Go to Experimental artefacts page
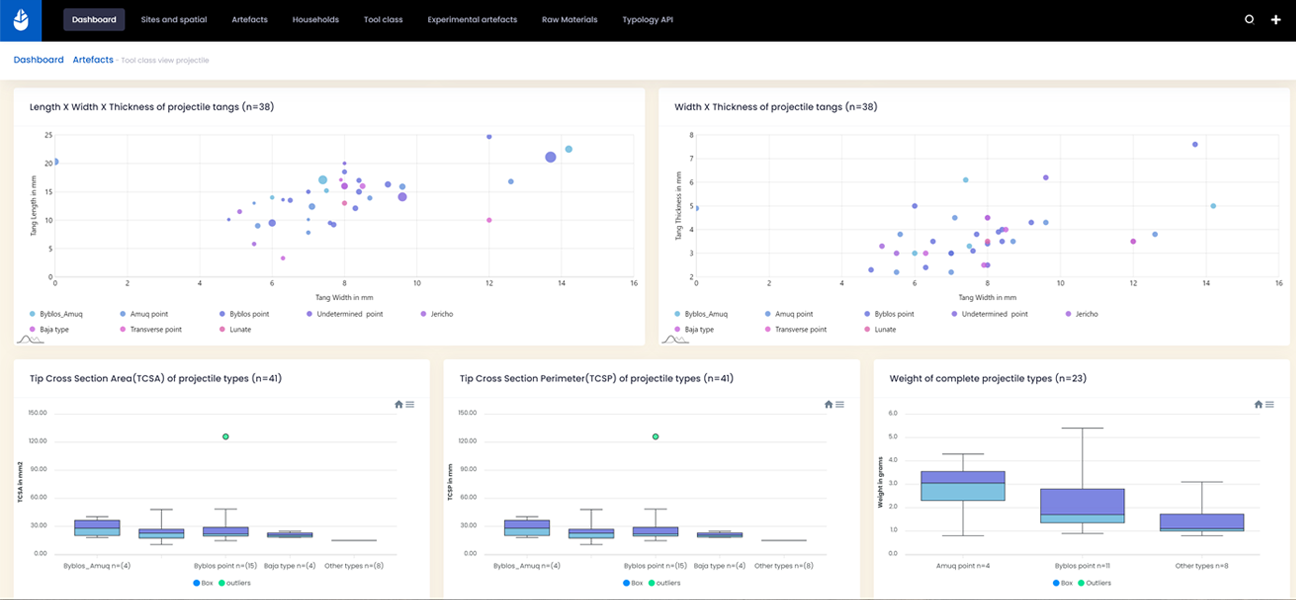 pyautogui.click(x=472, y=20)
